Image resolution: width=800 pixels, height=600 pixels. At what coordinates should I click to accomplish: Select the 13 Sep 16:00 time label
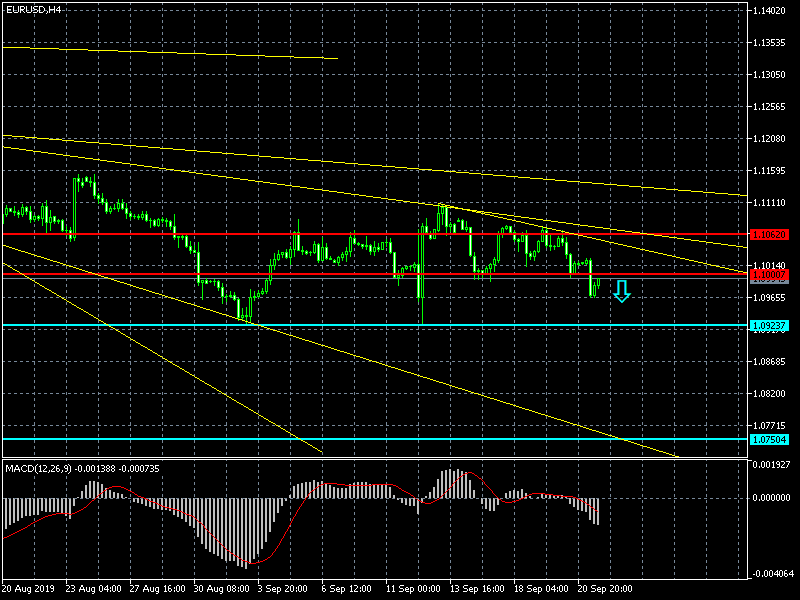(478, 588)
